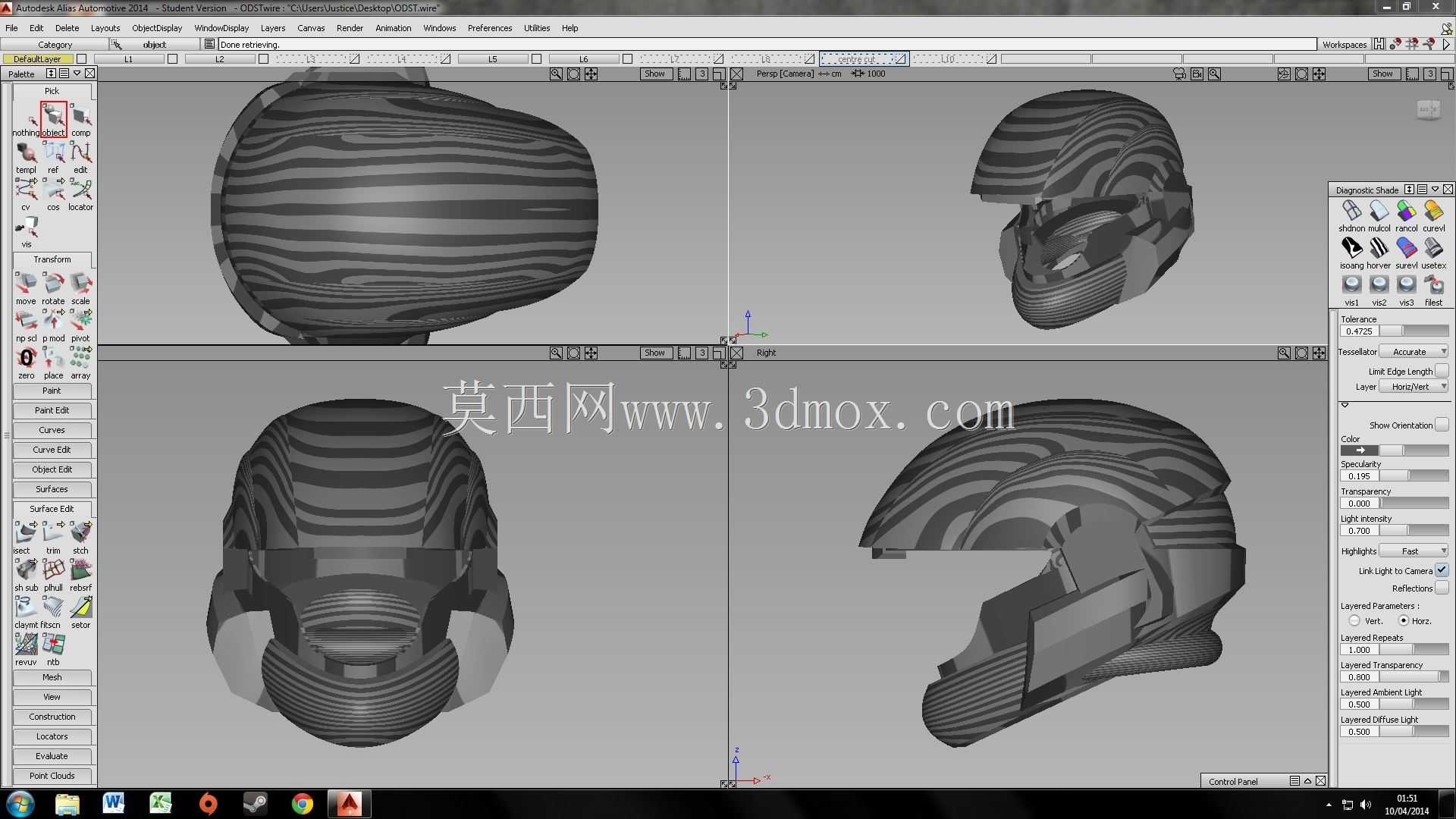Viewport: 1456px width, 819px height.
Task: Click the Layered Repeats value field
Action: pos(1359,650)
